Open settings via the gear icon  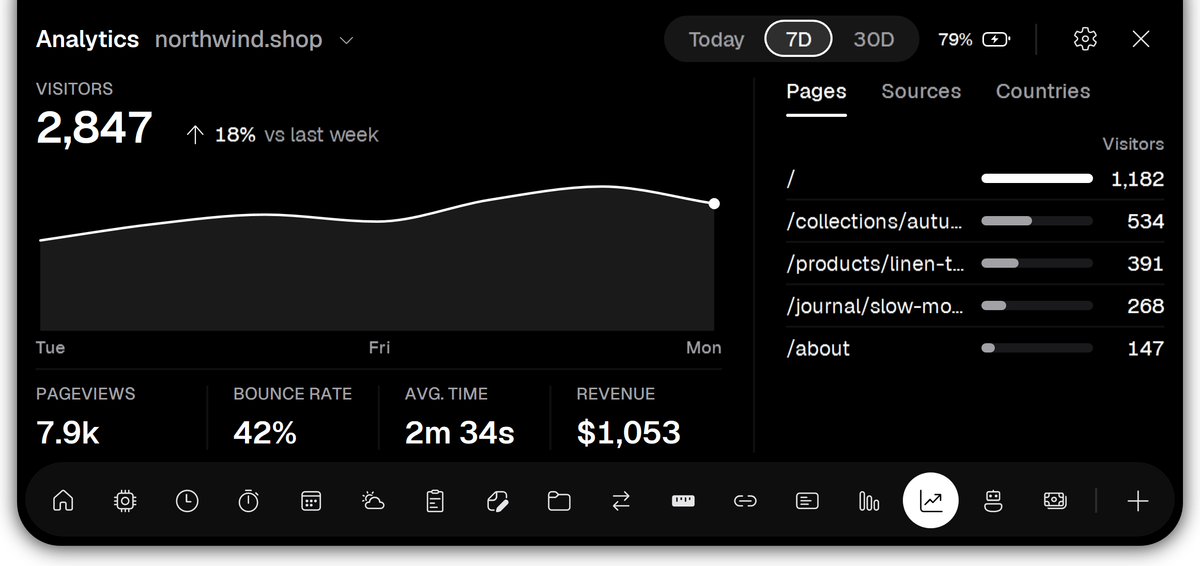1085,39
